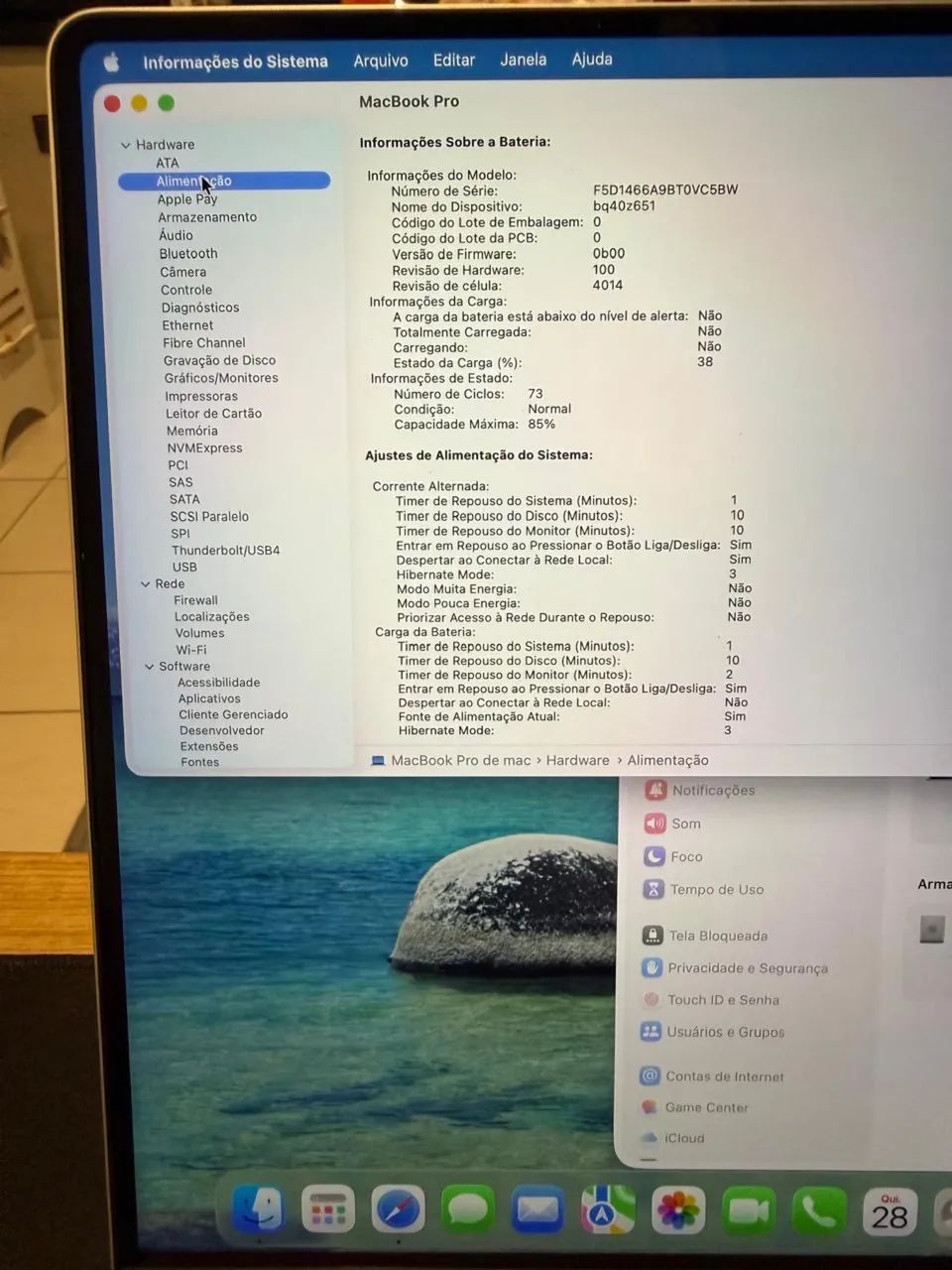This screenshot has height=1270, width=952.
Task: Select Acessibilidade under Software
Action: (219, 683)
